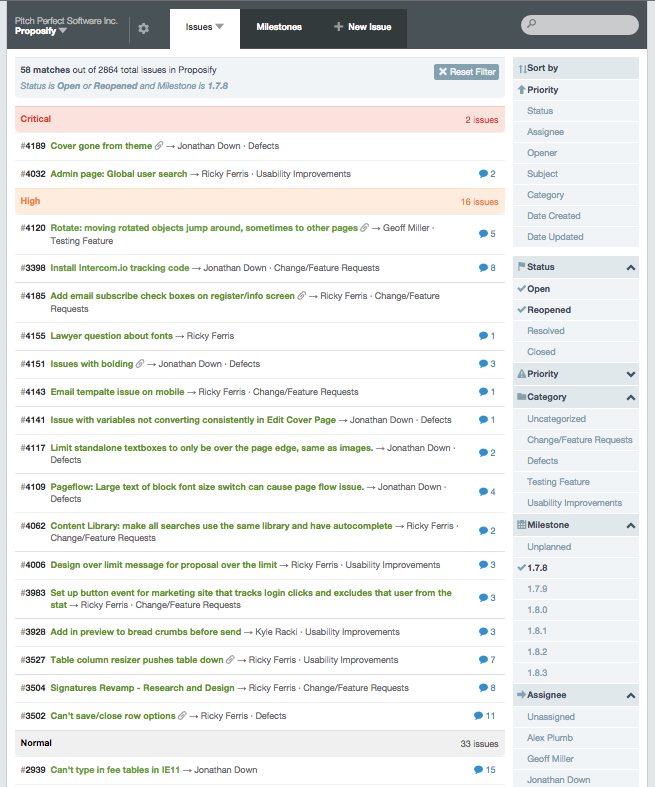
Task: Collapse the High priority group
Action: pos(259,202)
